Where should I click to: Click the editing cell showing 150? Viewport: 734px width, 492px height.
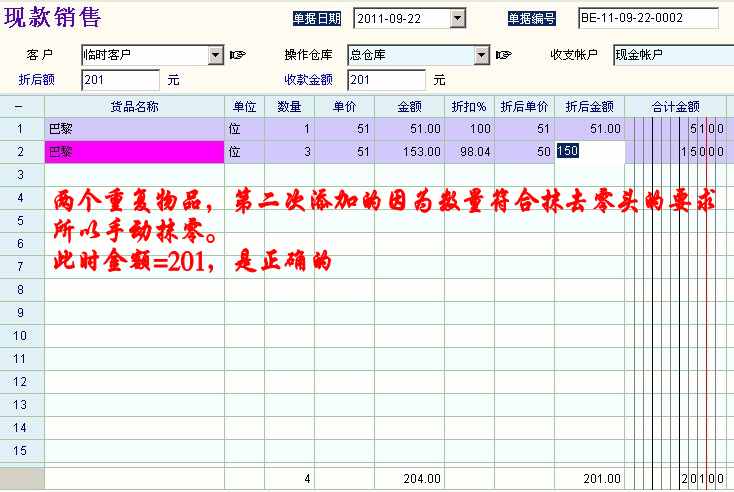point(590,152)
